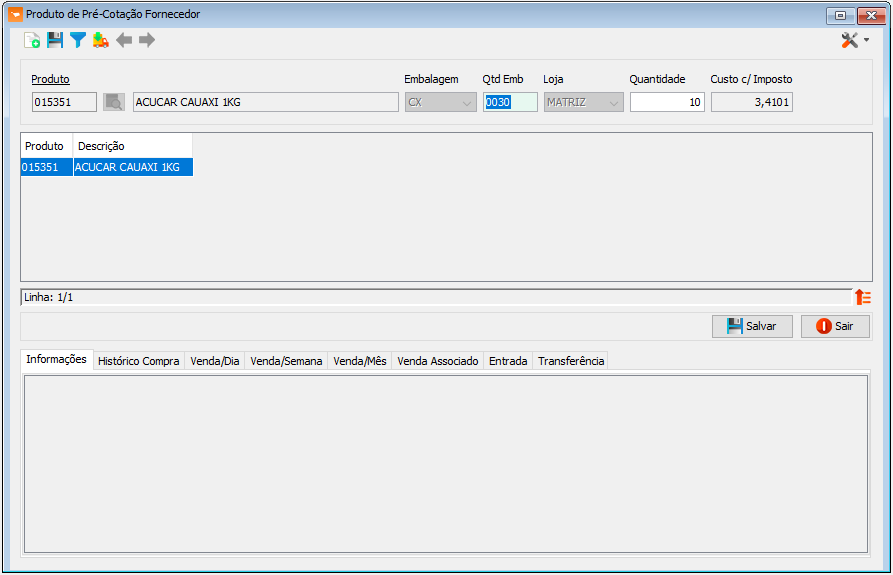This screenshot has width=893, height=575.
Task: Click the orange sort order icon
Action: [863, 297]
